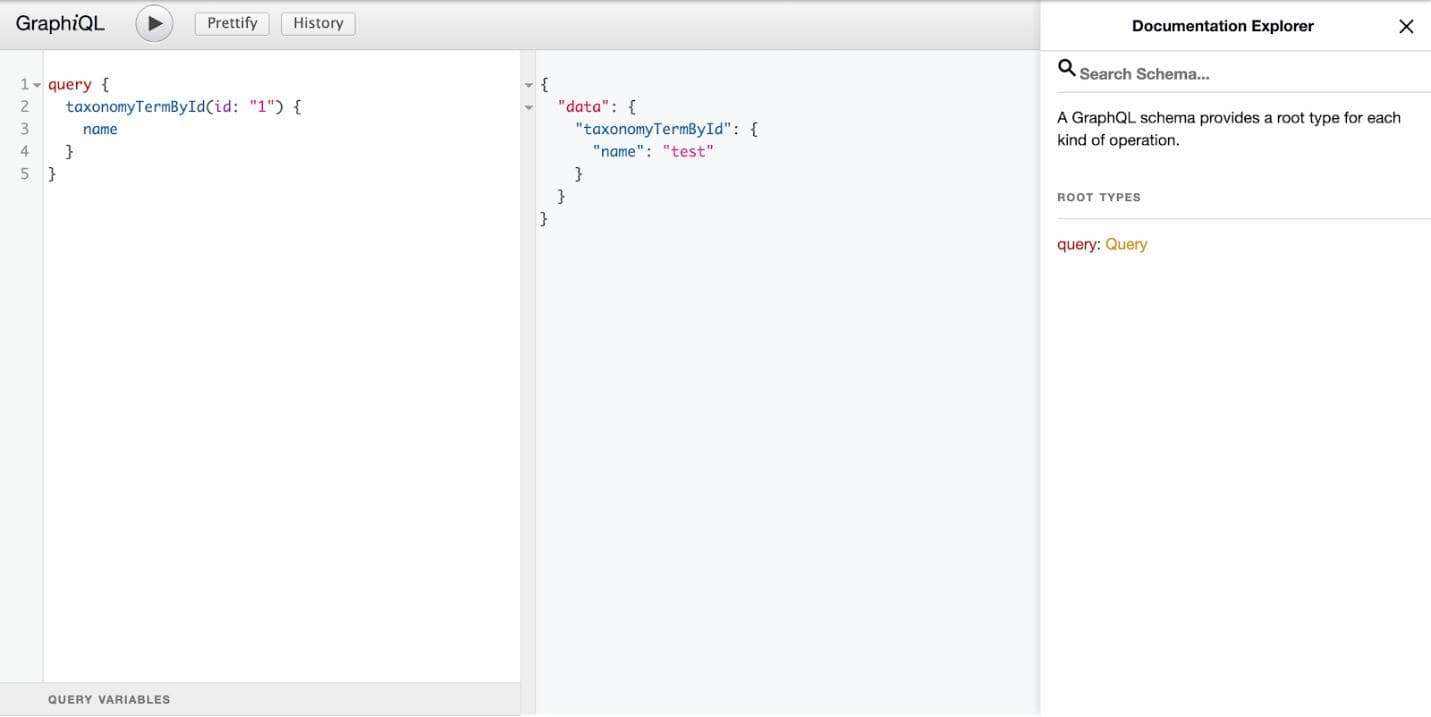
Task: Click the Search Schema input field
Action: click(x=1150, y=72)
